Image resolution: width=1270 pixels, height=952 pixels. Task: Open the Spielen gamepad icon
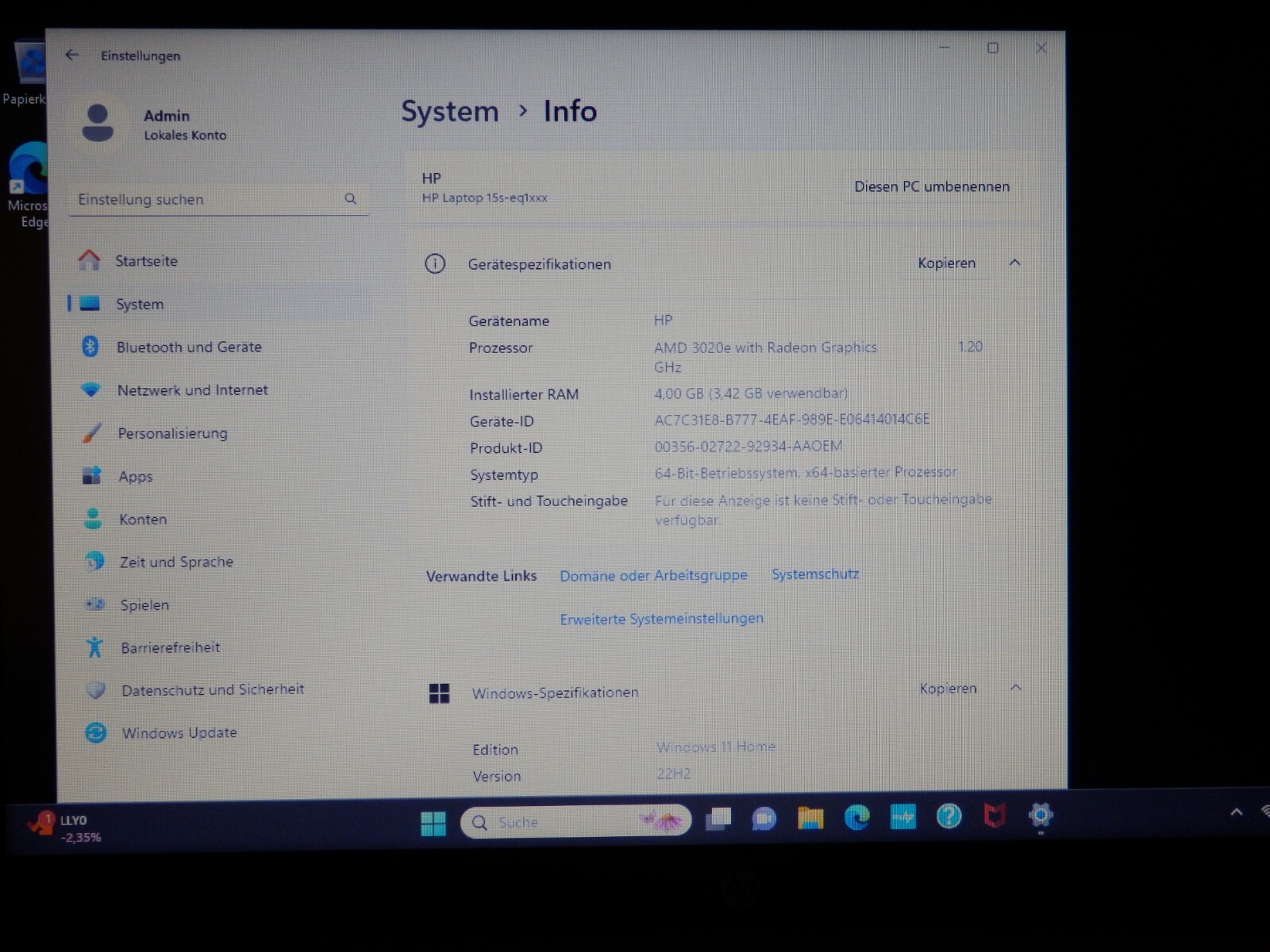click(94, 605)
